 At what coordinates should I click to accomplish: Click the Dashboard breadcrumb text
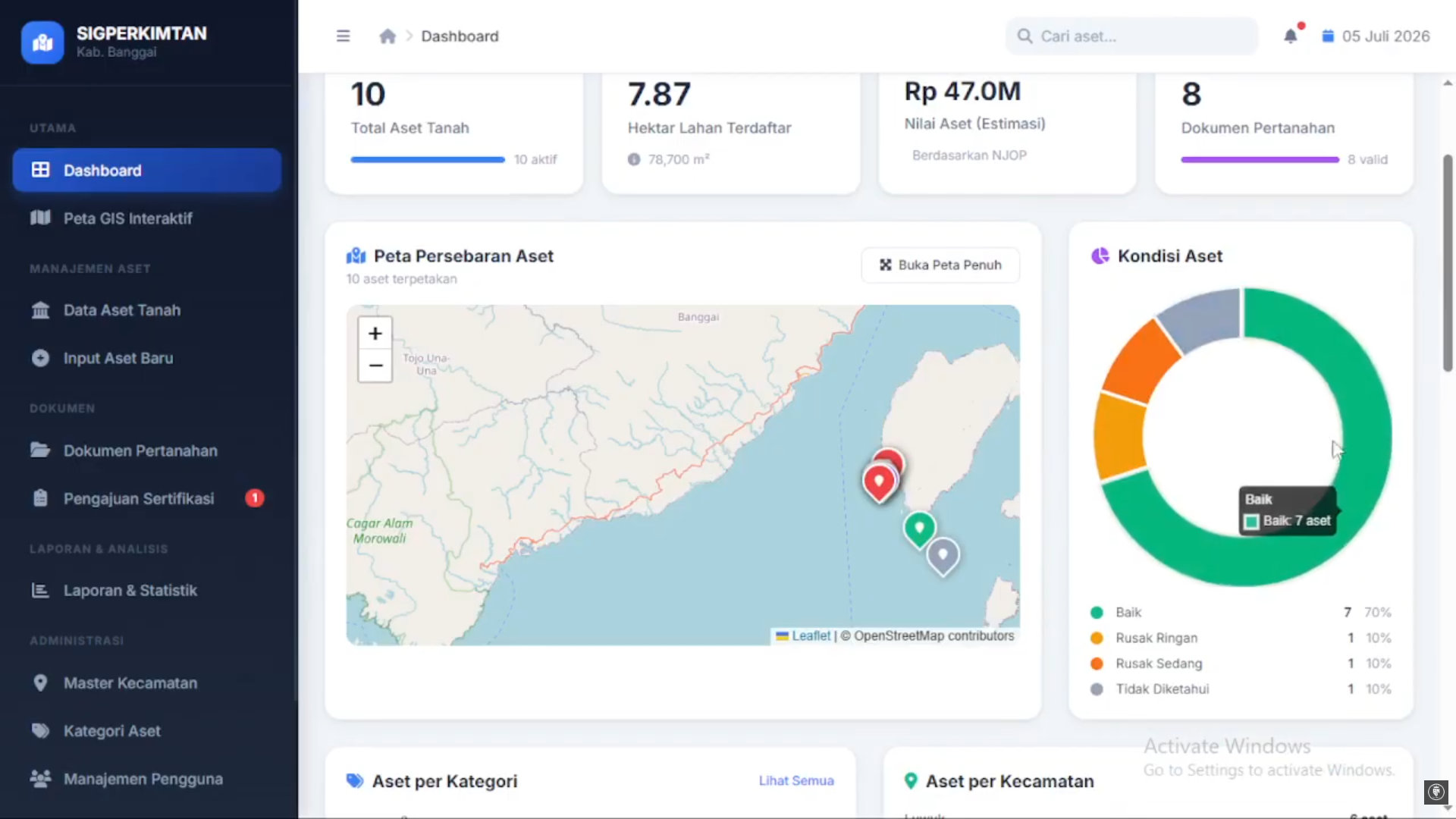[x=460, y=36]
